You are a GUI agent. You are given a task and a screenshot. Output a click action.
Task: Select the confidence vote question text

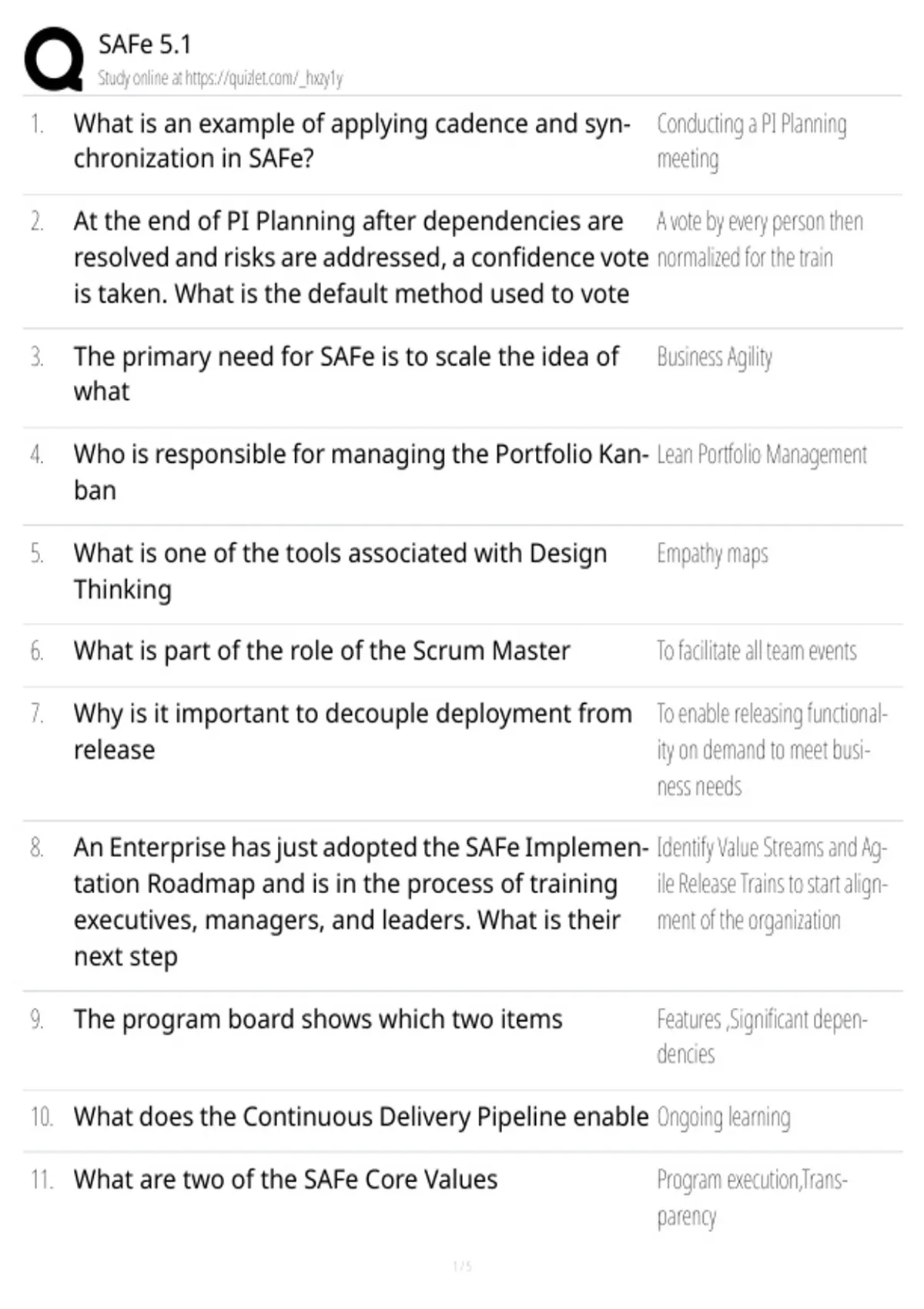[x=361, y=257]
